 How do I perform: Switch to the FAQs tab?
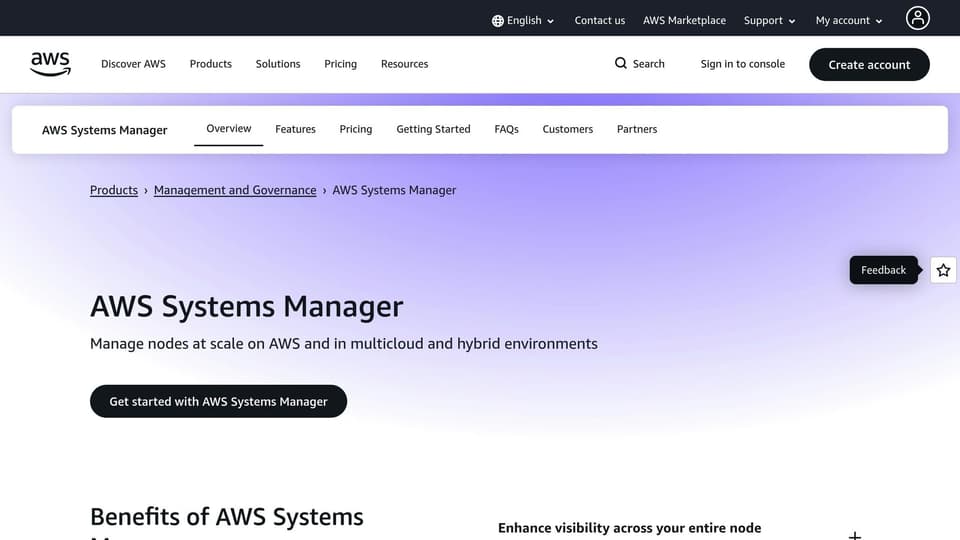(x=506, y=129)
